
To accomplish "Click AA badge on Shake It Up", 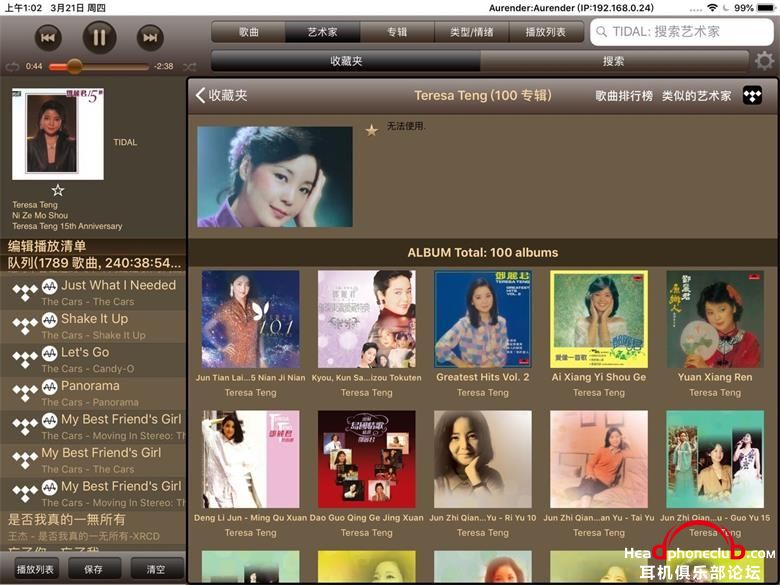I will [49, 319].
